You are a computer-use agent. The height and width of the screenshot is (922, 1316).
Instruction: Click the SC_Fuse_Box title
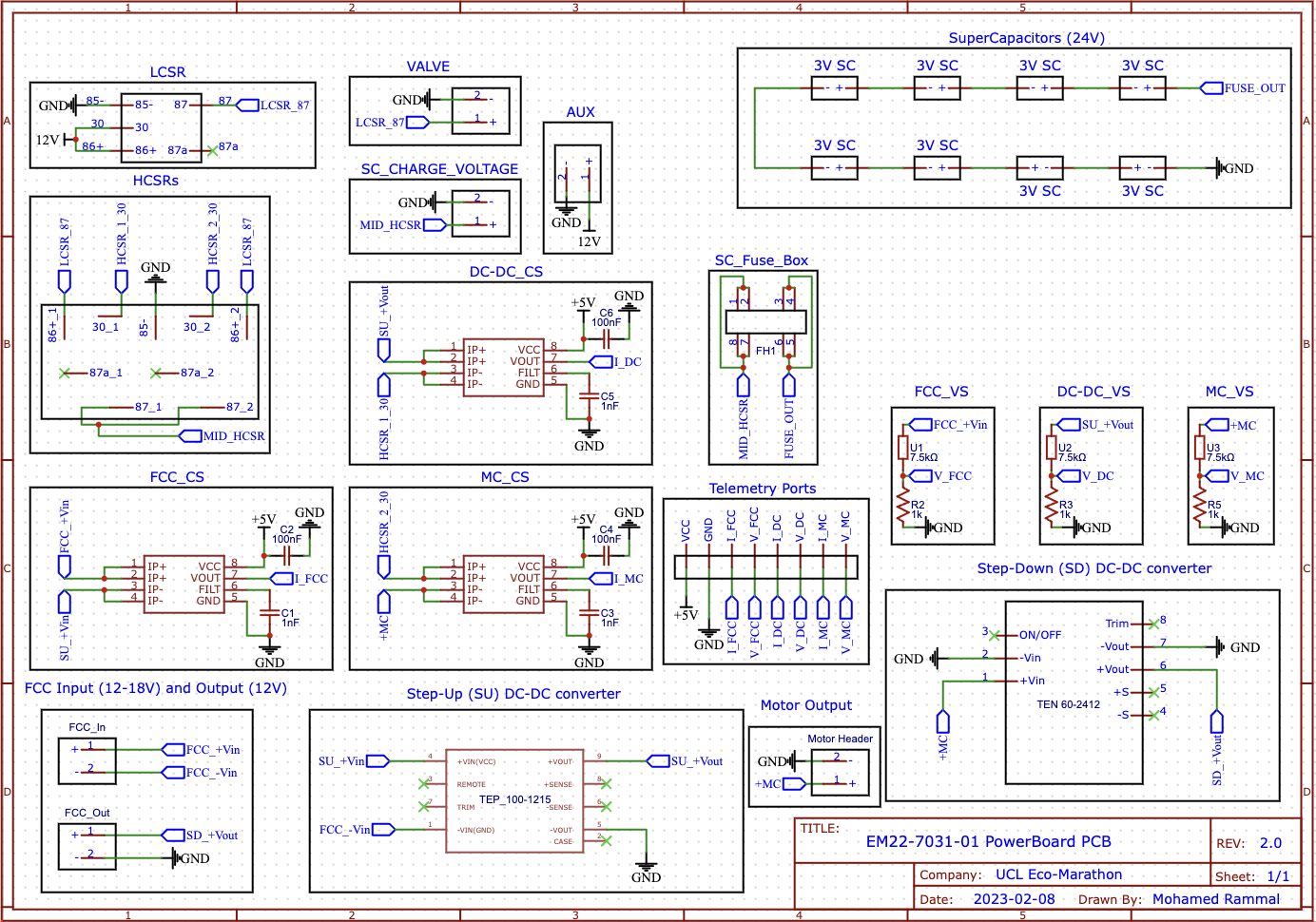[x=762, y=260]
